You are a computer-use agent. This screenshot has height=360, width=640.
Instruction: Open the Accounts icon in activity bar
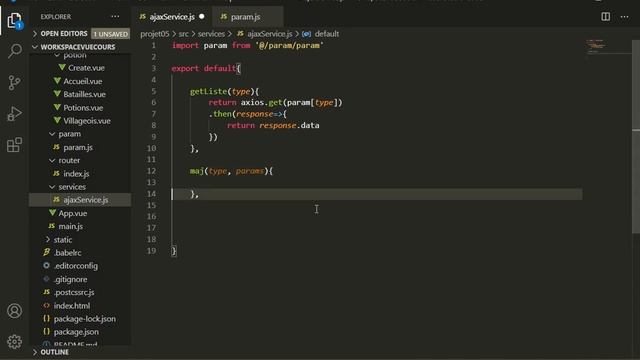point(15,311)
